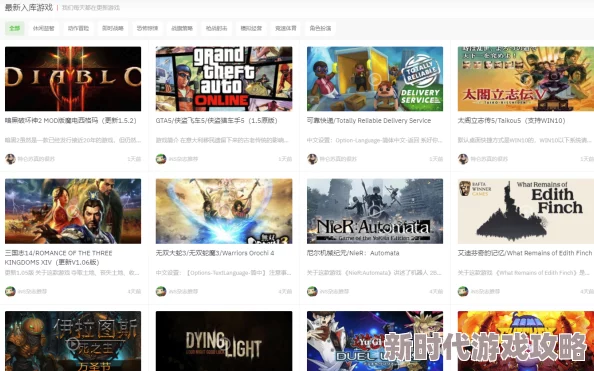
Task: Click the title 艾迪芬奇的记忆/What Remains of Edith Finch
Action: click(x=525, y=253)
